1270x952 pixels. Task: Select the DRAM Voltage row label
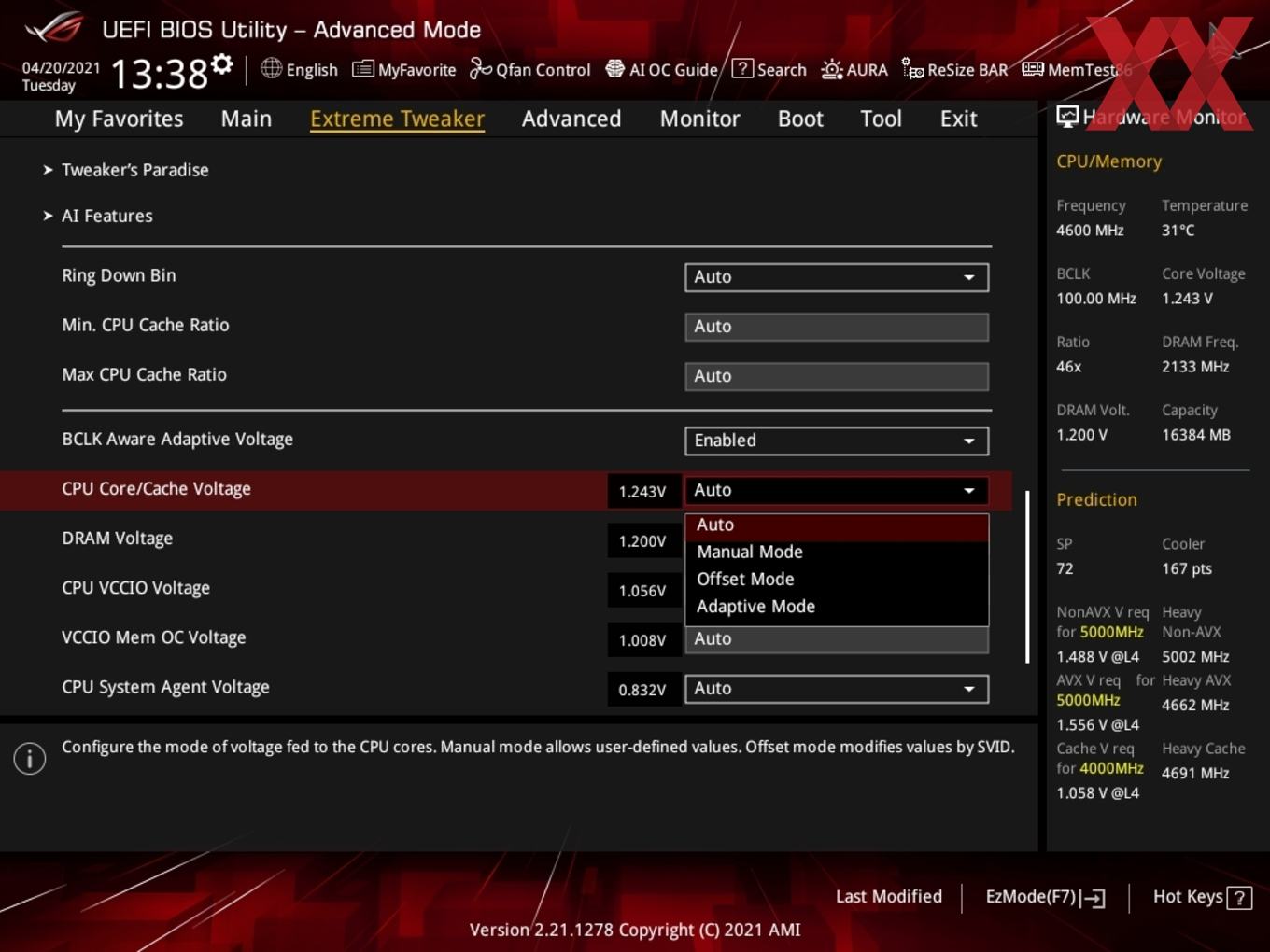[x=117, y=539]
